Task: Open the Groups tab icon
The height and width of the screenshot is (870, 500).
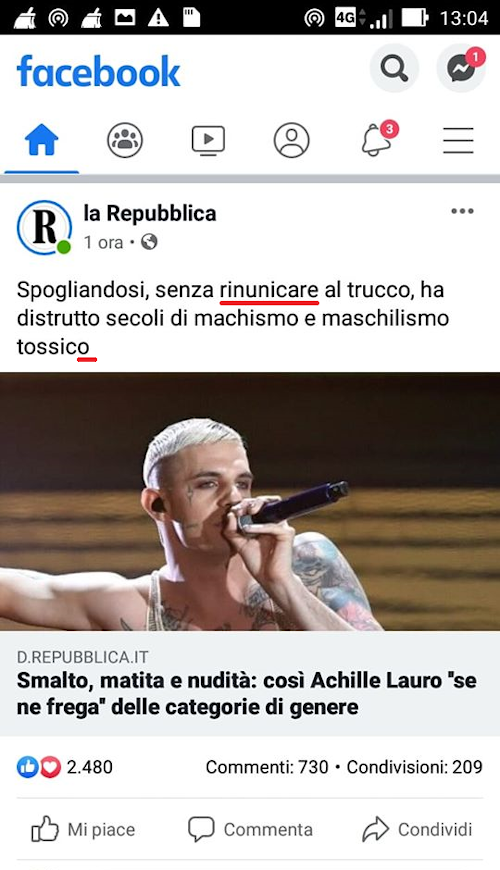Action: [x=125, y=140]
